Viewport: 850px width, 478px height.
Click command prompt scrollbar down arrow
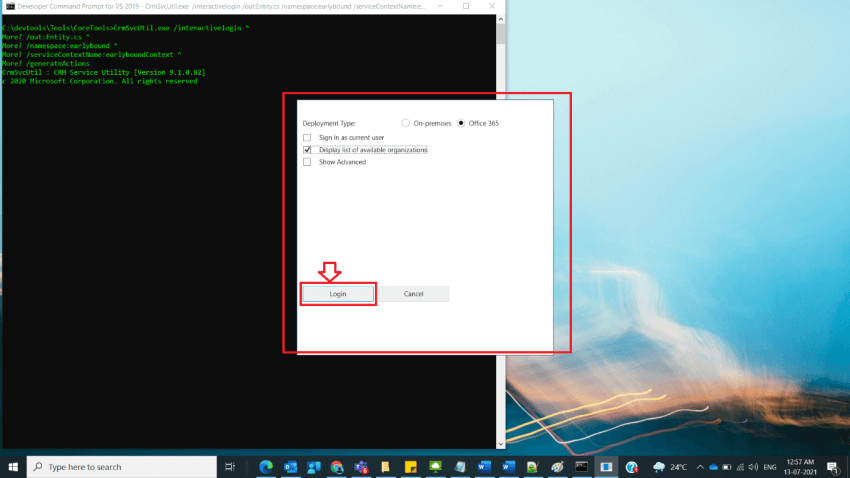[x=500, y=444]
